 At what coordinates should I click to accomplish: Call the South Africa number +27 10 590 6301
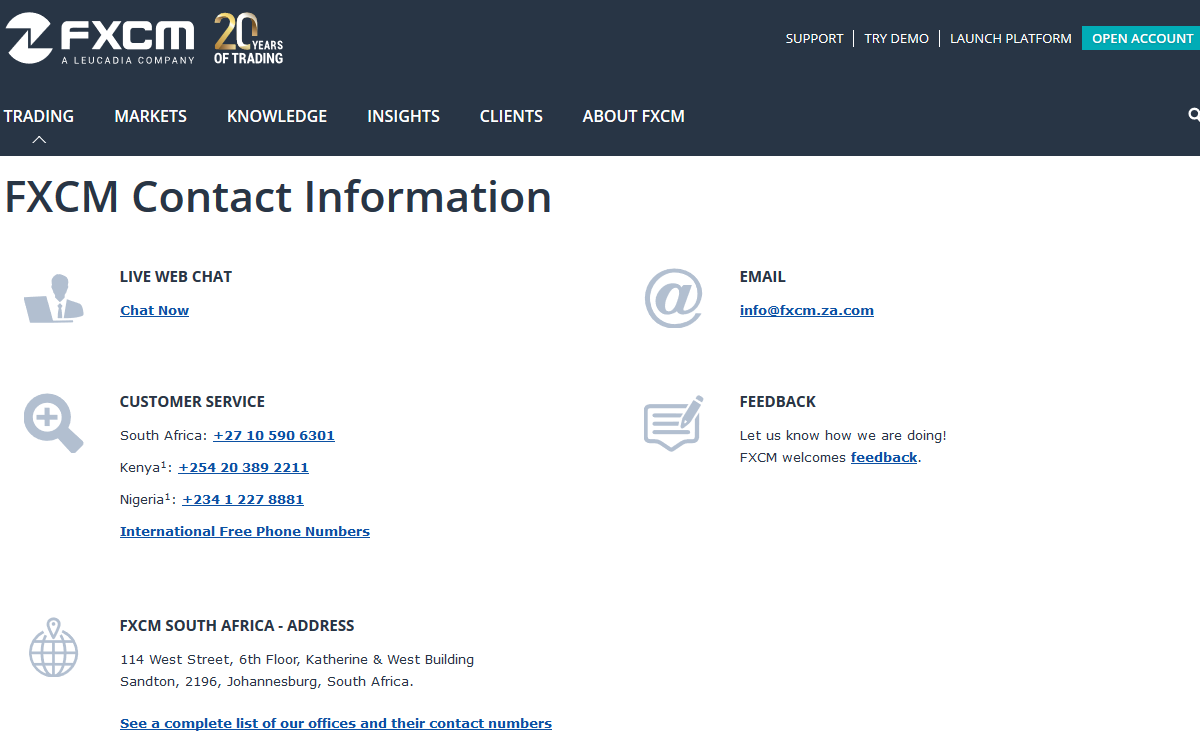tap(274, 435)
